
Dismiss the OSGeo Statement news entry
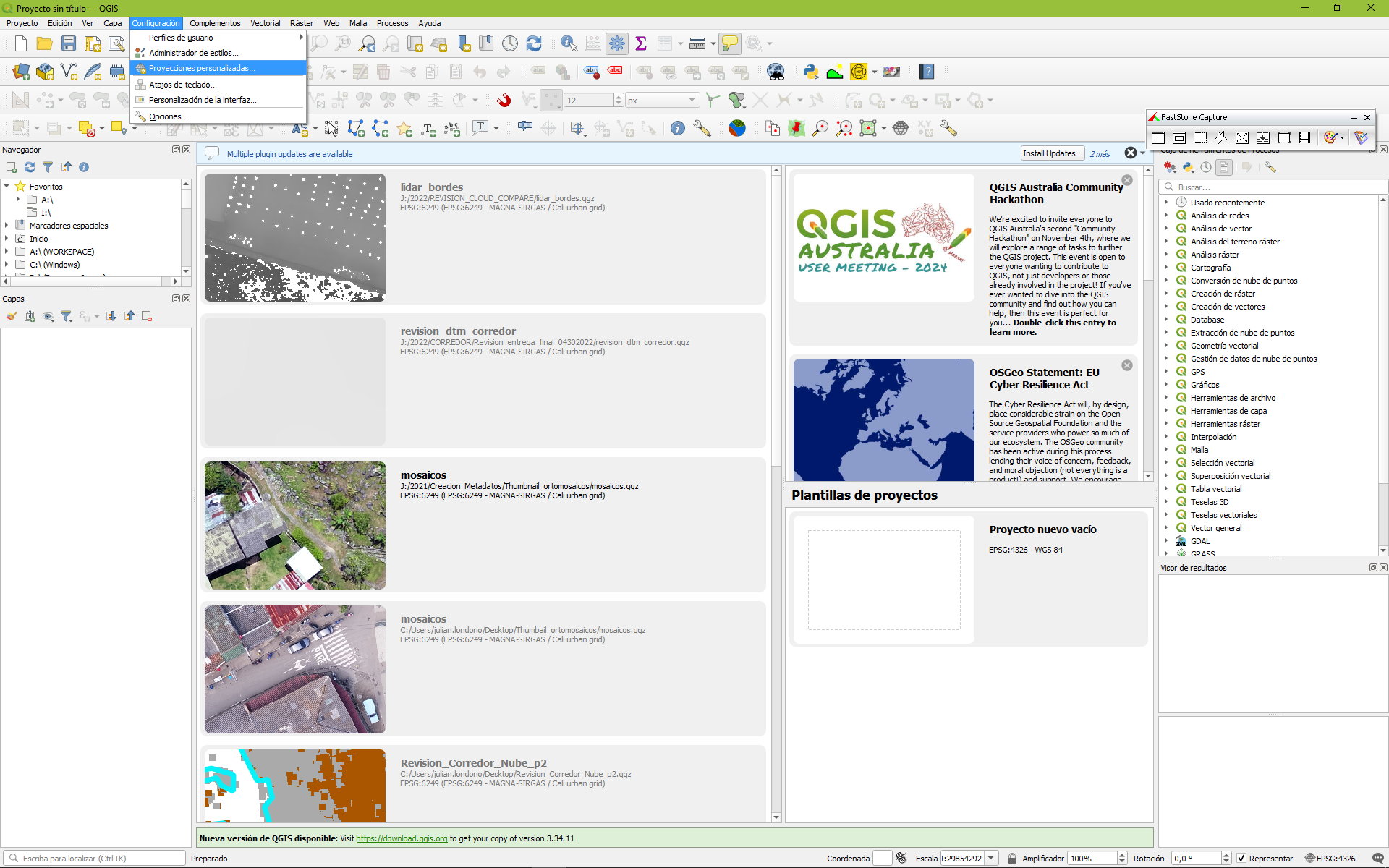click(1127, 365)
